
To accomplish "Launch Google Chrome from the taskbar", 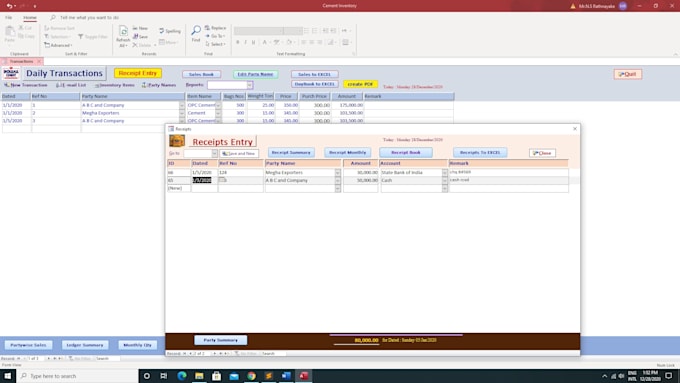I will click(251, 376).
